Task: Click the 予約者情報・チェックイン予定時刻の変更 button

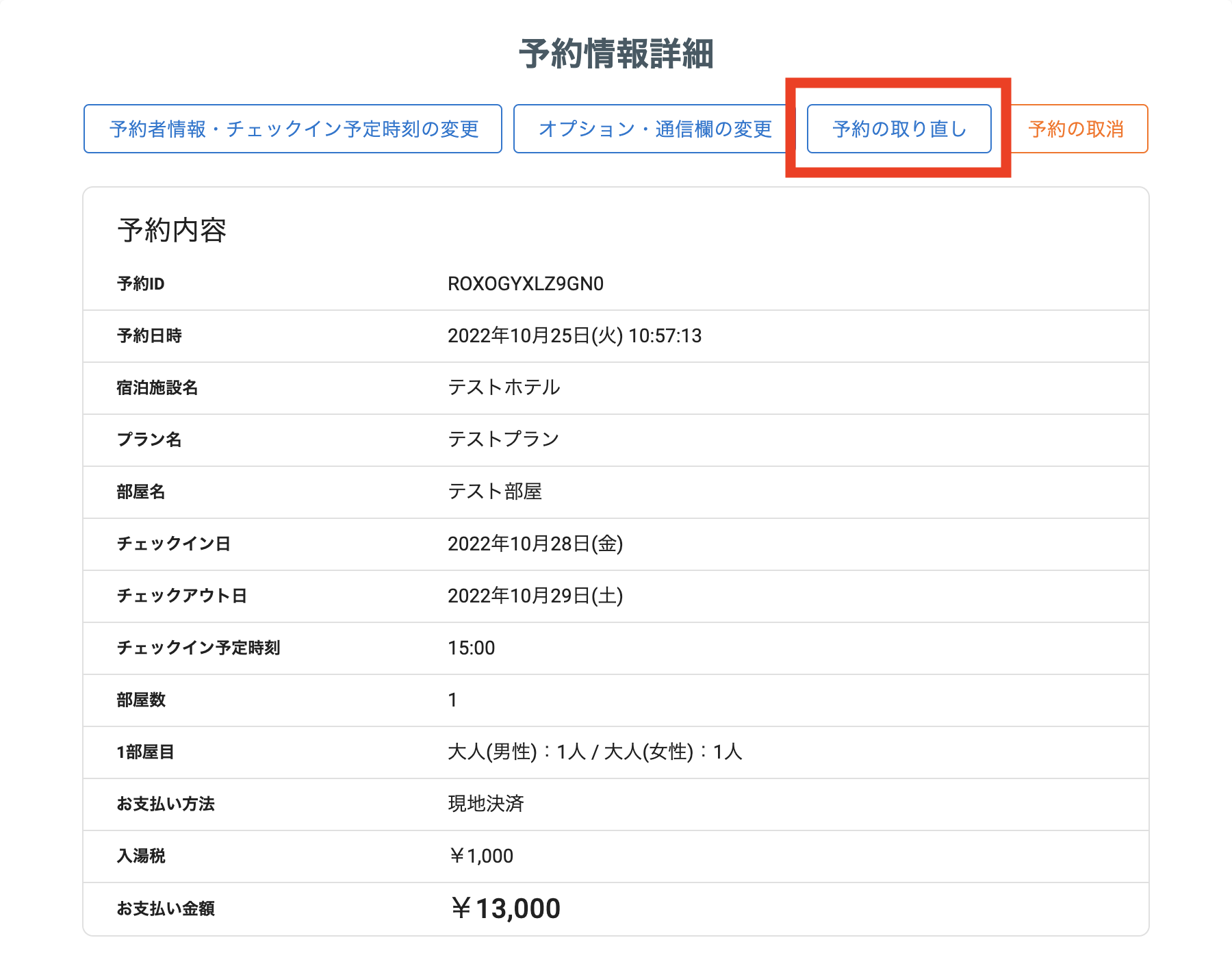Action: tap(293, 129)
